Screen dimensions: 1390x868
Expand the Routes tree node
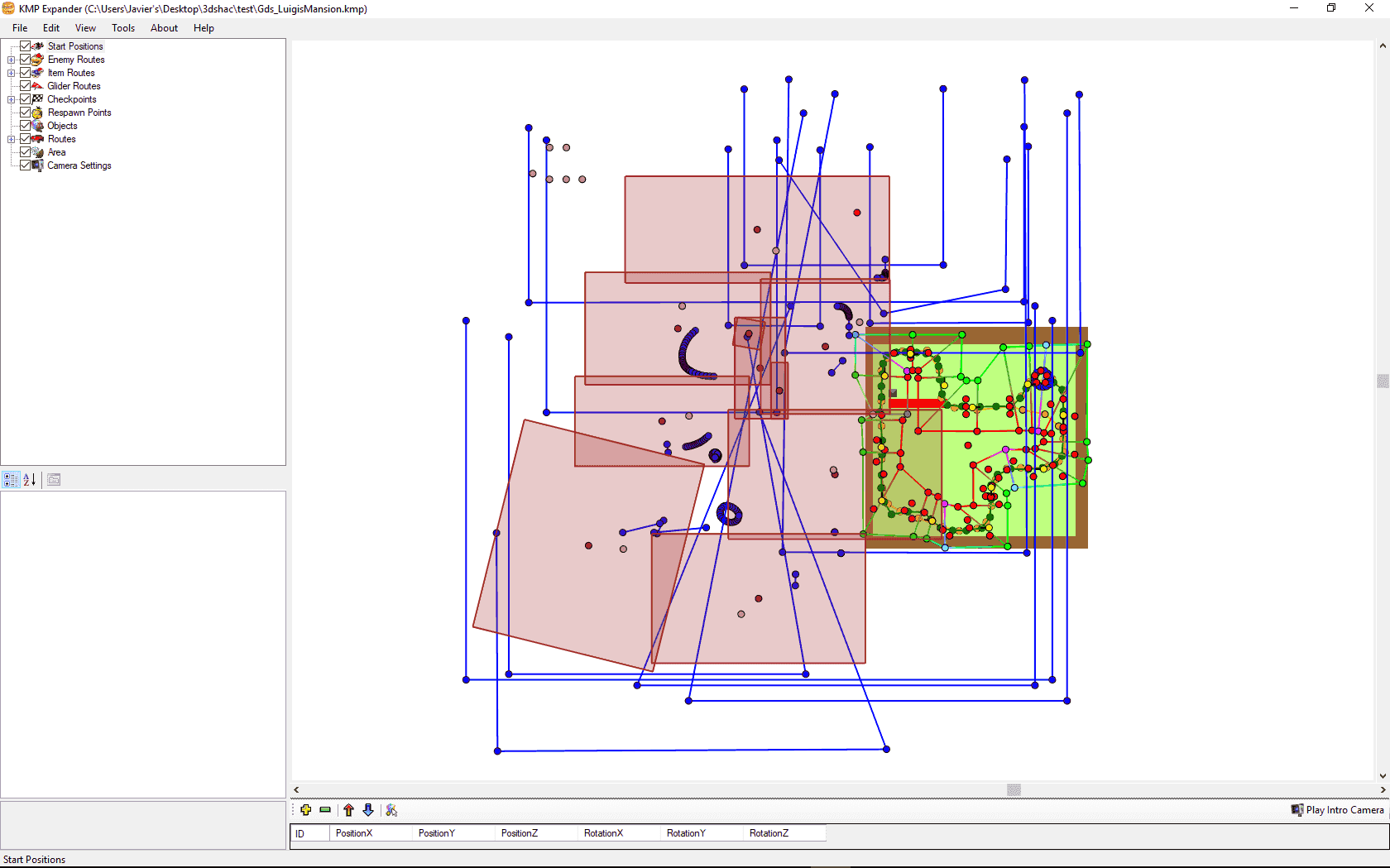(11, 139)
